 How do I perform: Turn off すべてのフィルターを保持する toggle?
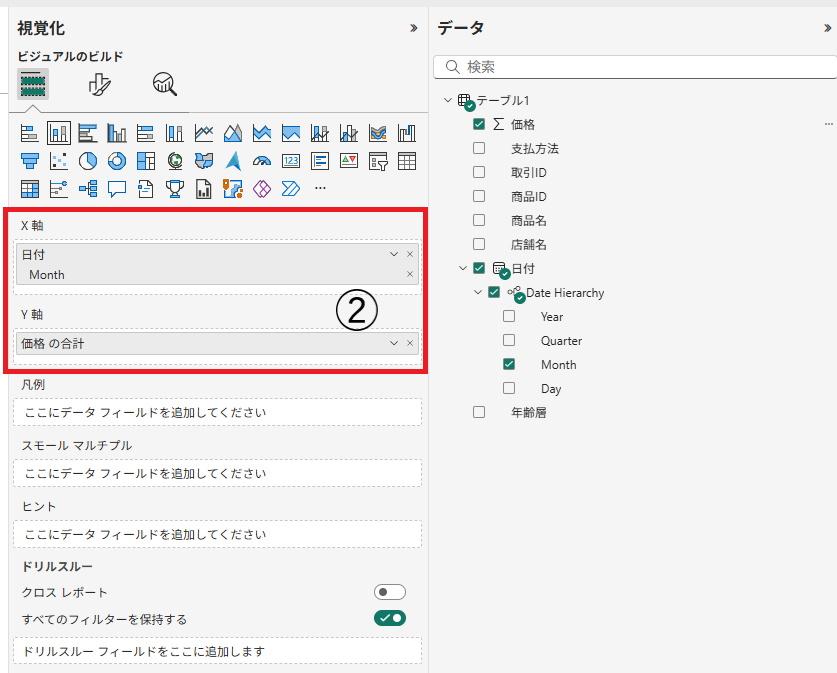pyautogui.click(x=389, y=618)
